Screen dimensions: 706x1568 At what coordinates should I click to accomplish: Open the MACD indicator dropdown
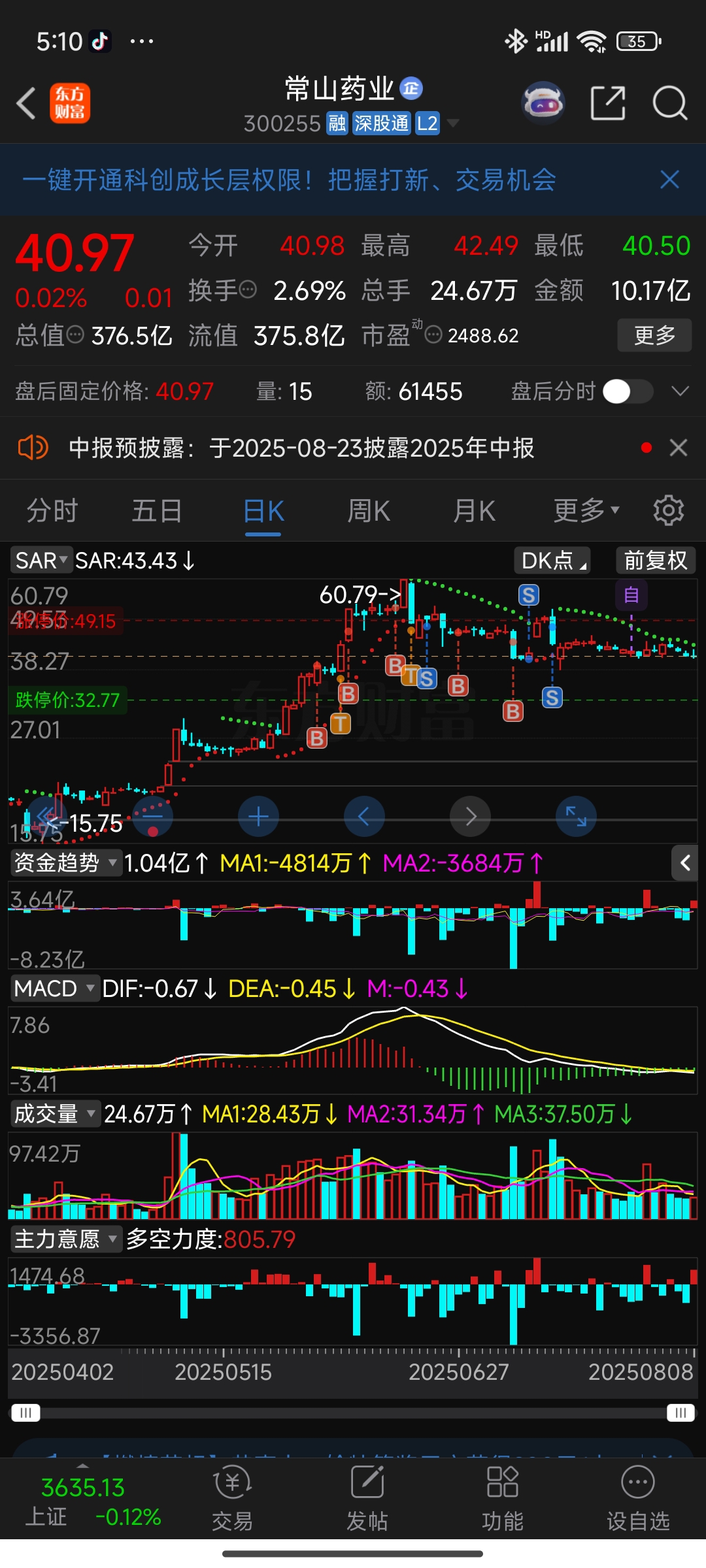(x=56, y=988)
